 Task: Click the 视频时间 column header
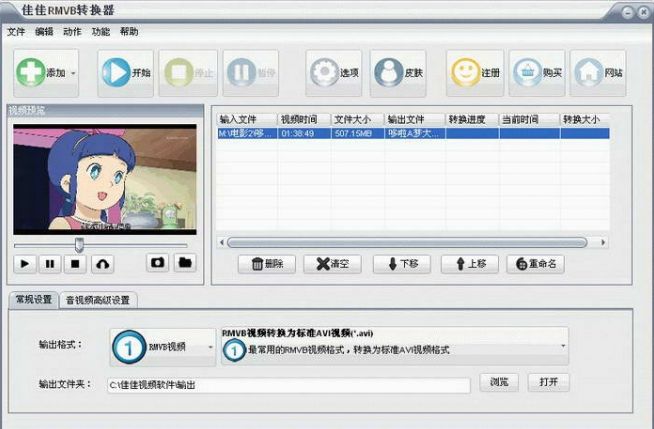[x=304, y=120]
